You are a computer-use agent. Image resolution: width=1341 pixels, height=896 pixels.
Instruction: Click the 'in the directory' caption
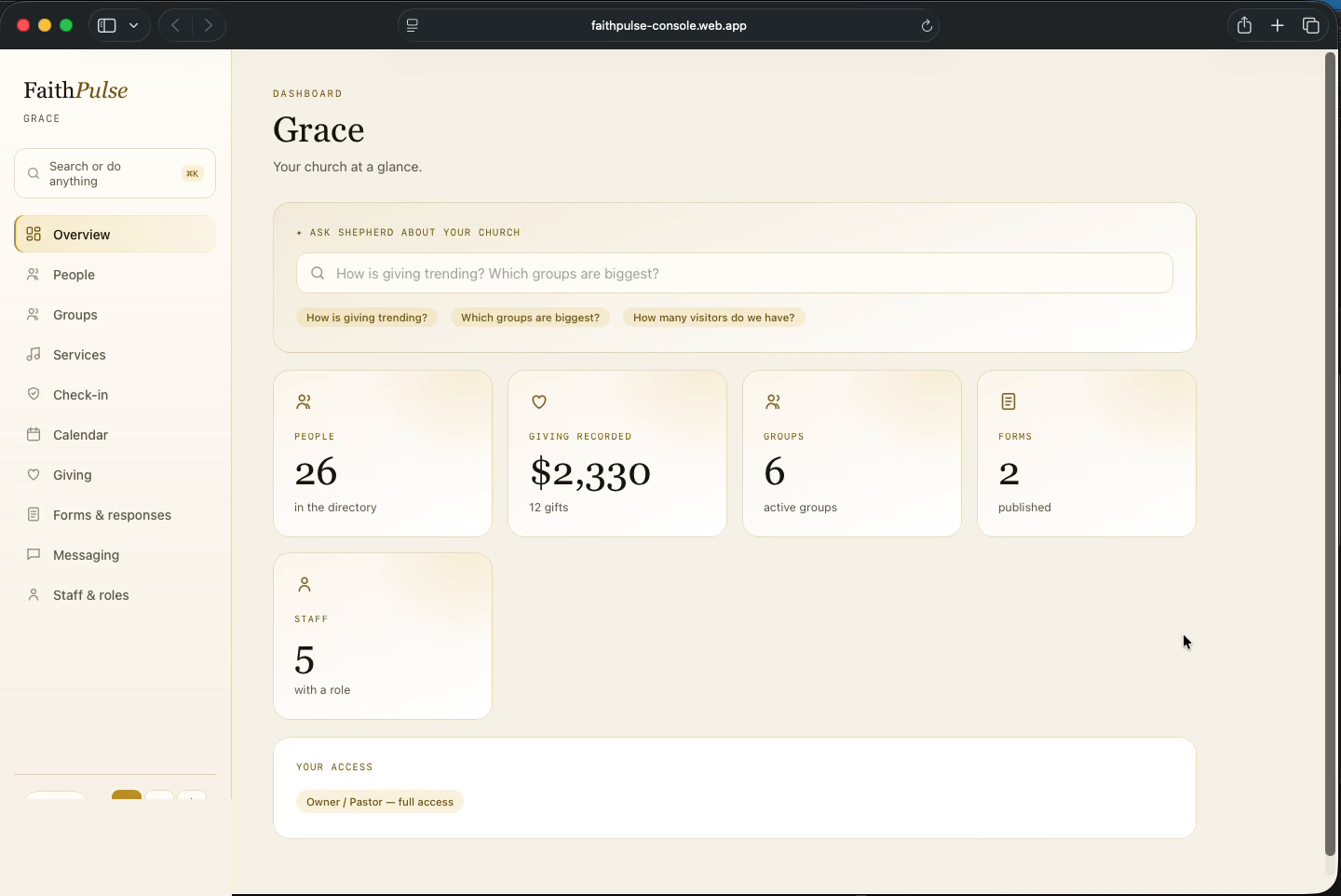pyautogui.click(x=335, y=508)
